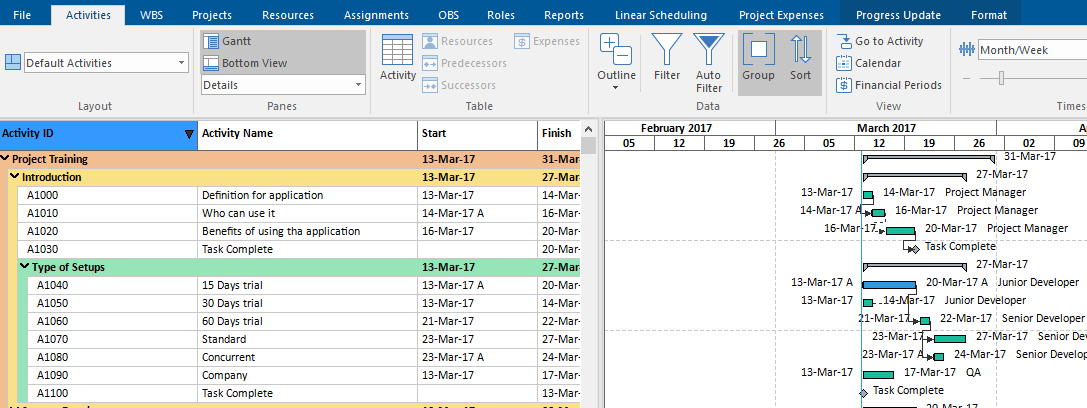Screen dimensions: 1087x408
Task: Open the Activity table view
Action: coord(398,58)
